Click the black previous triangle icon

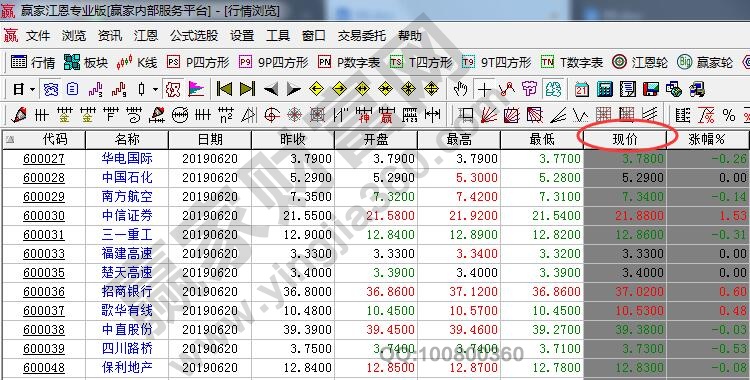point(271,89)
